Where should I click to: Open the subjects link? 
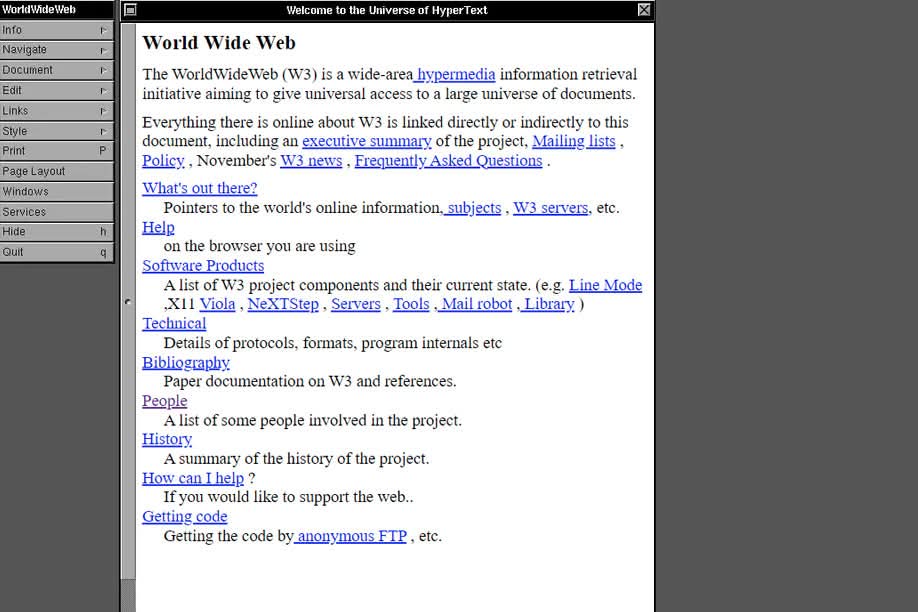473,208
